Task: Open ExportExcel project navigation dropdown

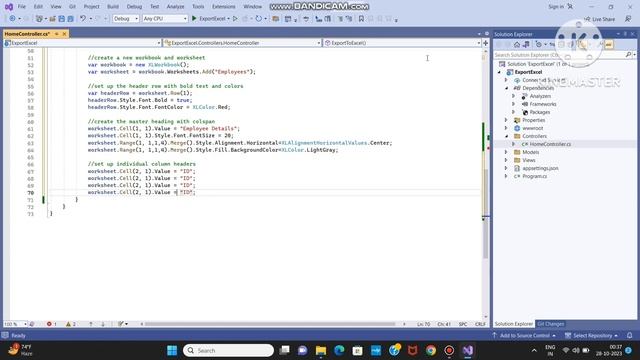Action: click(82, 43)
